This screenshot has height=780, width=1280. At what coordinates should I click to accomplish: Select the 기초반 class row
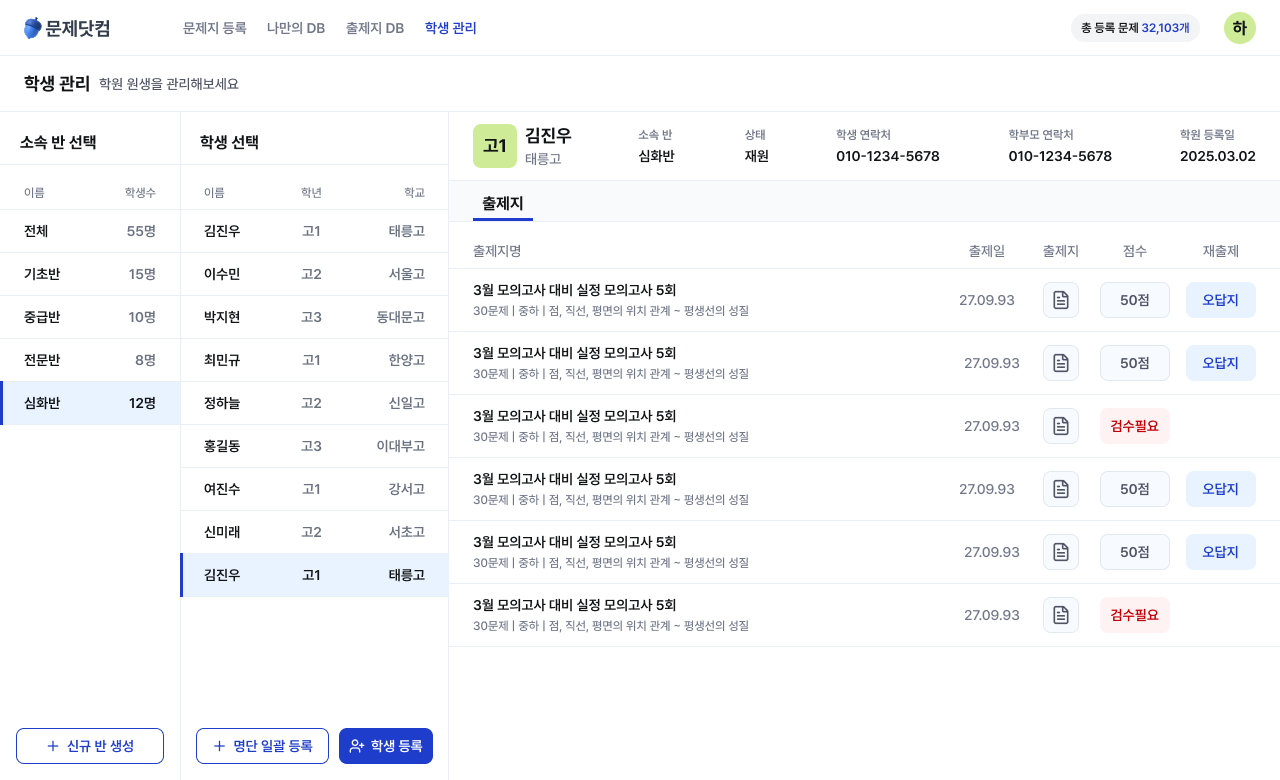[x=90, y=274]
